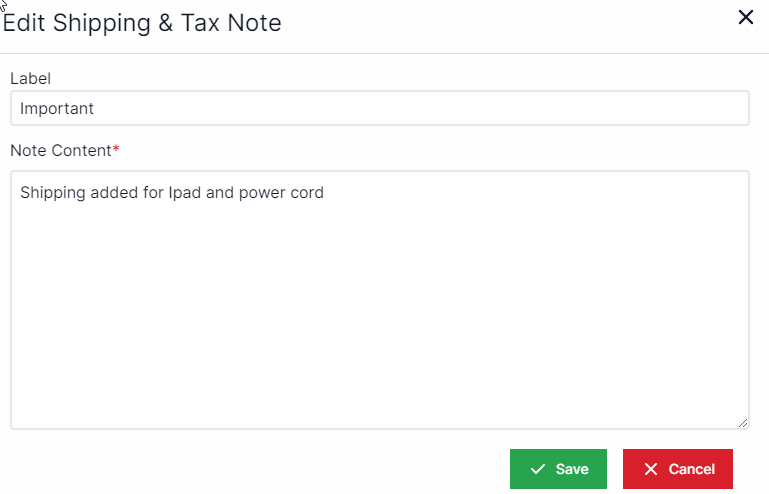769x494 pixels.
Task: Save the shipping and tax note
Action: click(558, 469)
